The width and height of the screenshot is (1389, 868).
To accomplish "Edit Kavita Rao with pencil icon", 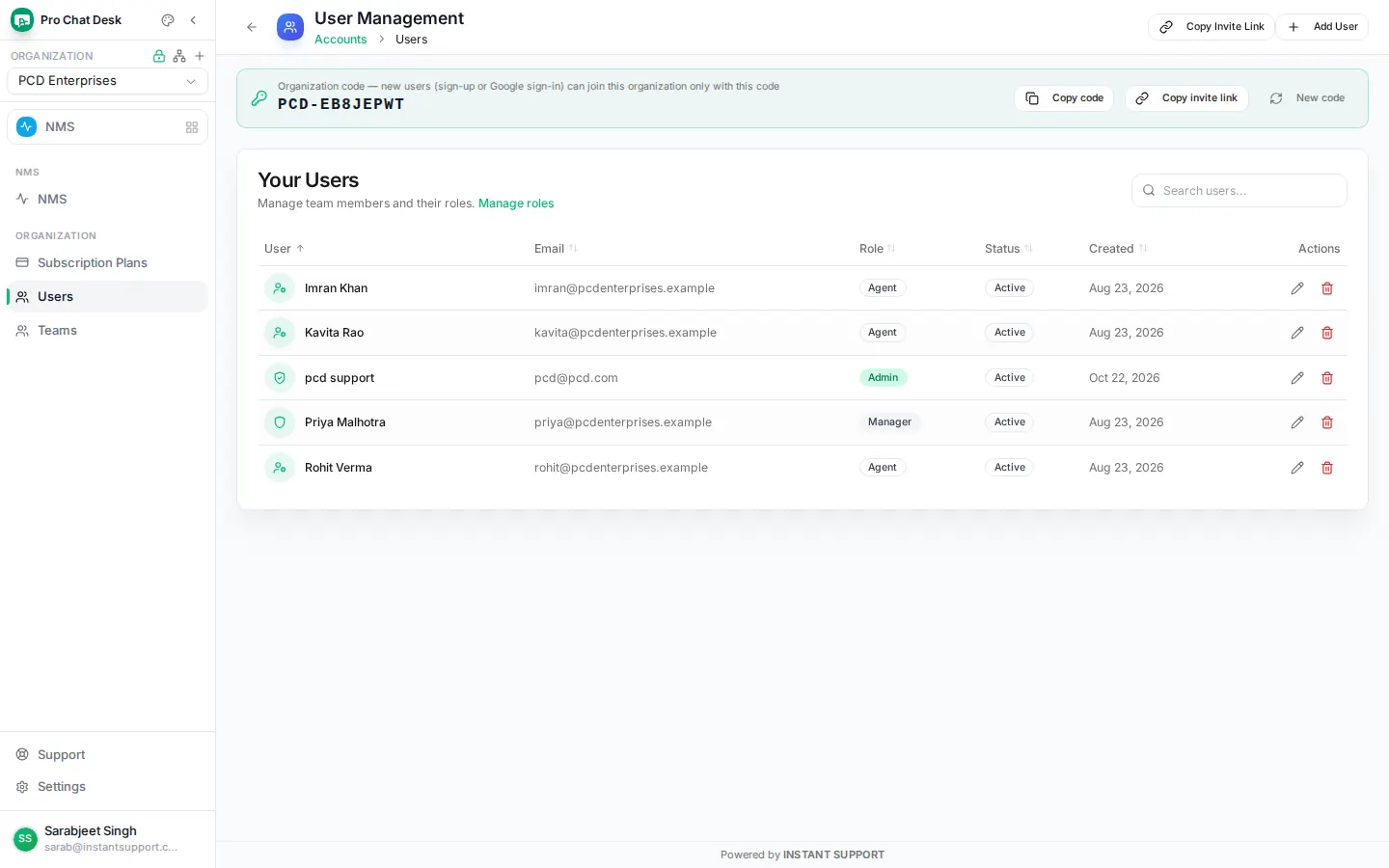I will coord(1297,333).
